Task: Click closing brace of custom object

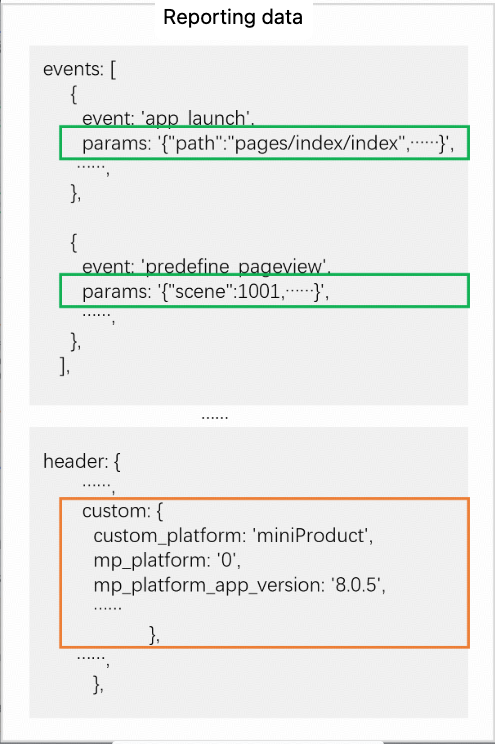Action: [x=154, y=635]
